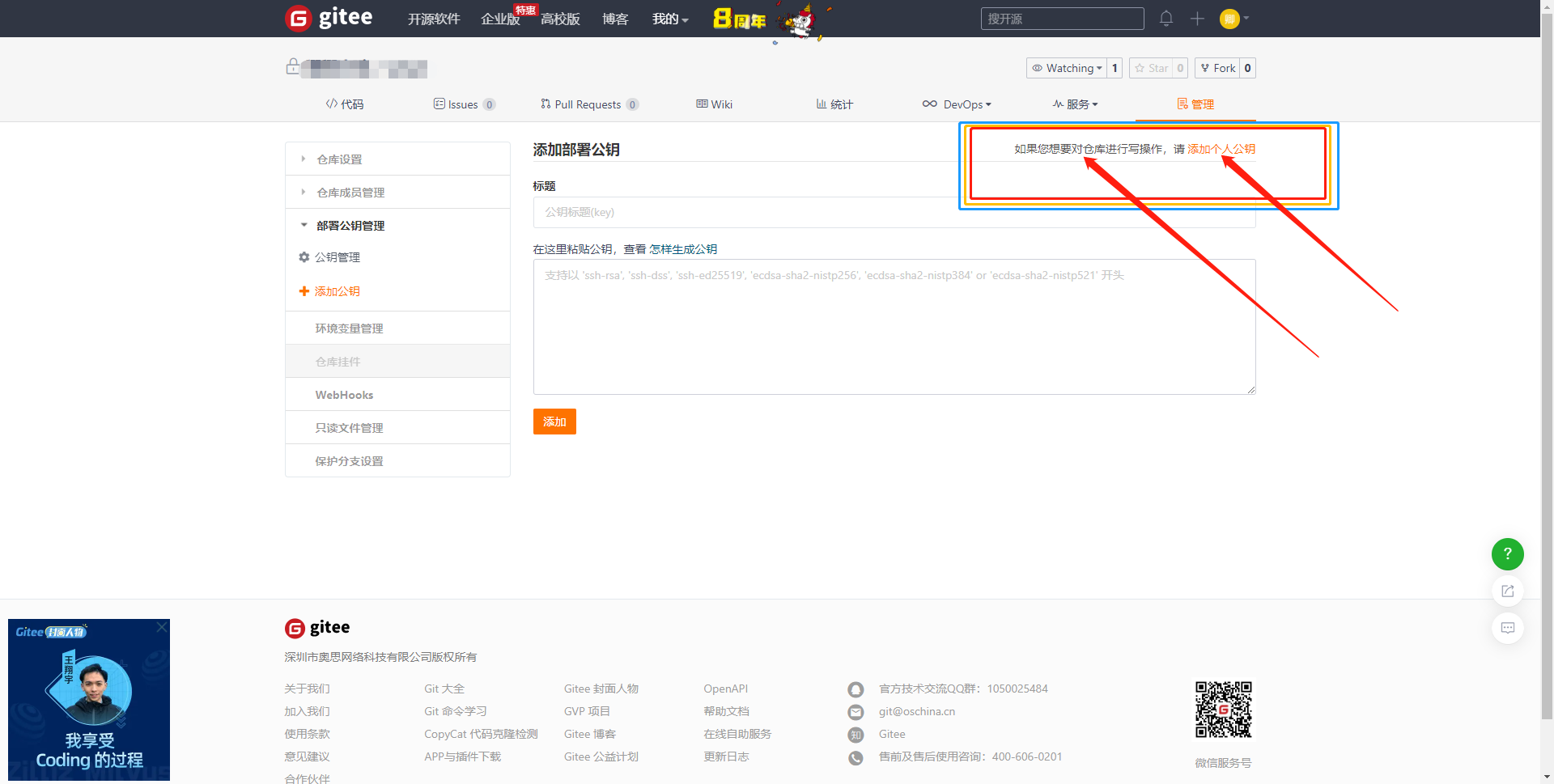
Task: Click the footer phone icon
Action: pyautogui.click(x=856, y=758)
